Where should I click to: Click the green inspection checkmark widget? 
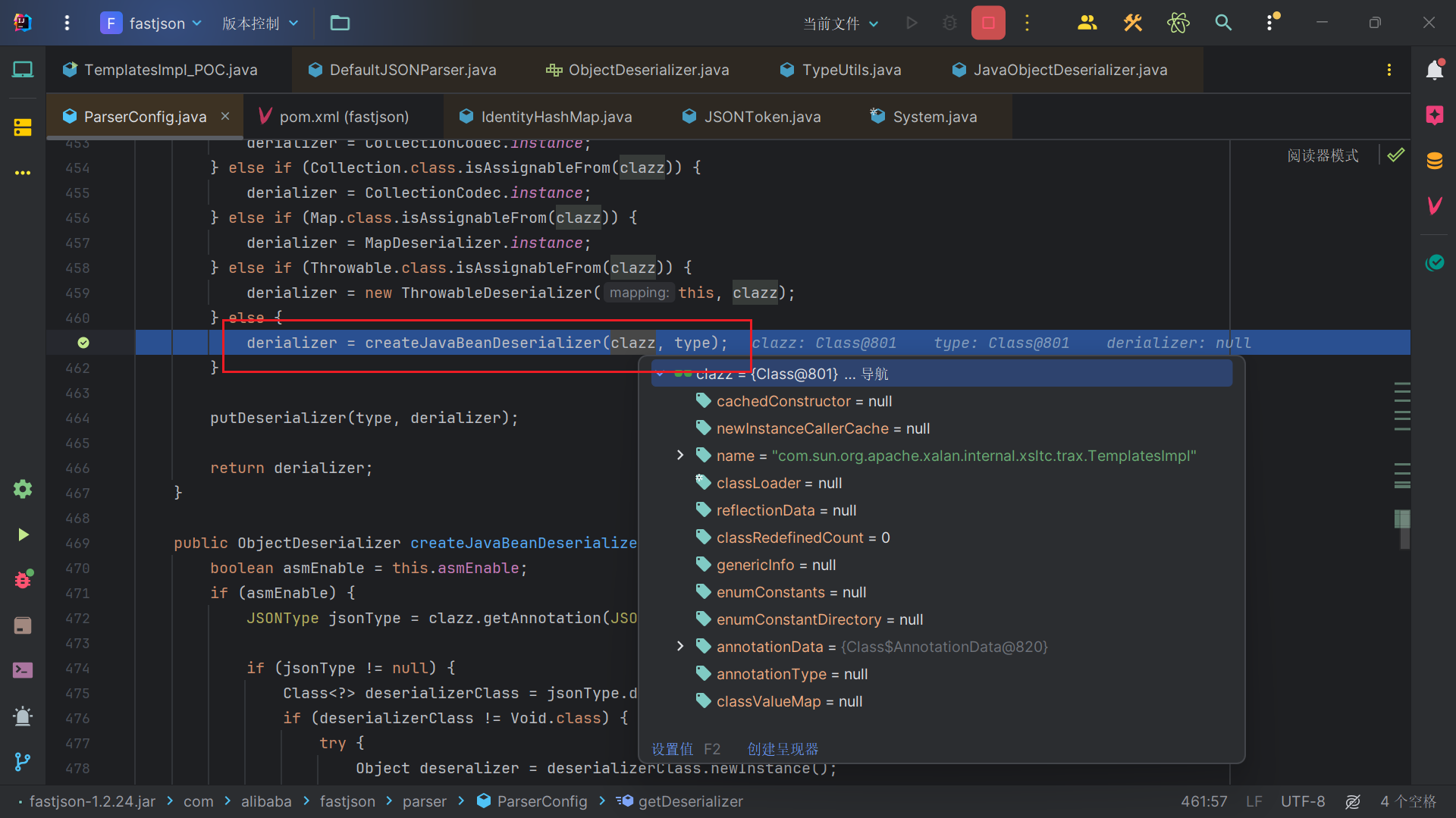click(x=1396, y=155)
